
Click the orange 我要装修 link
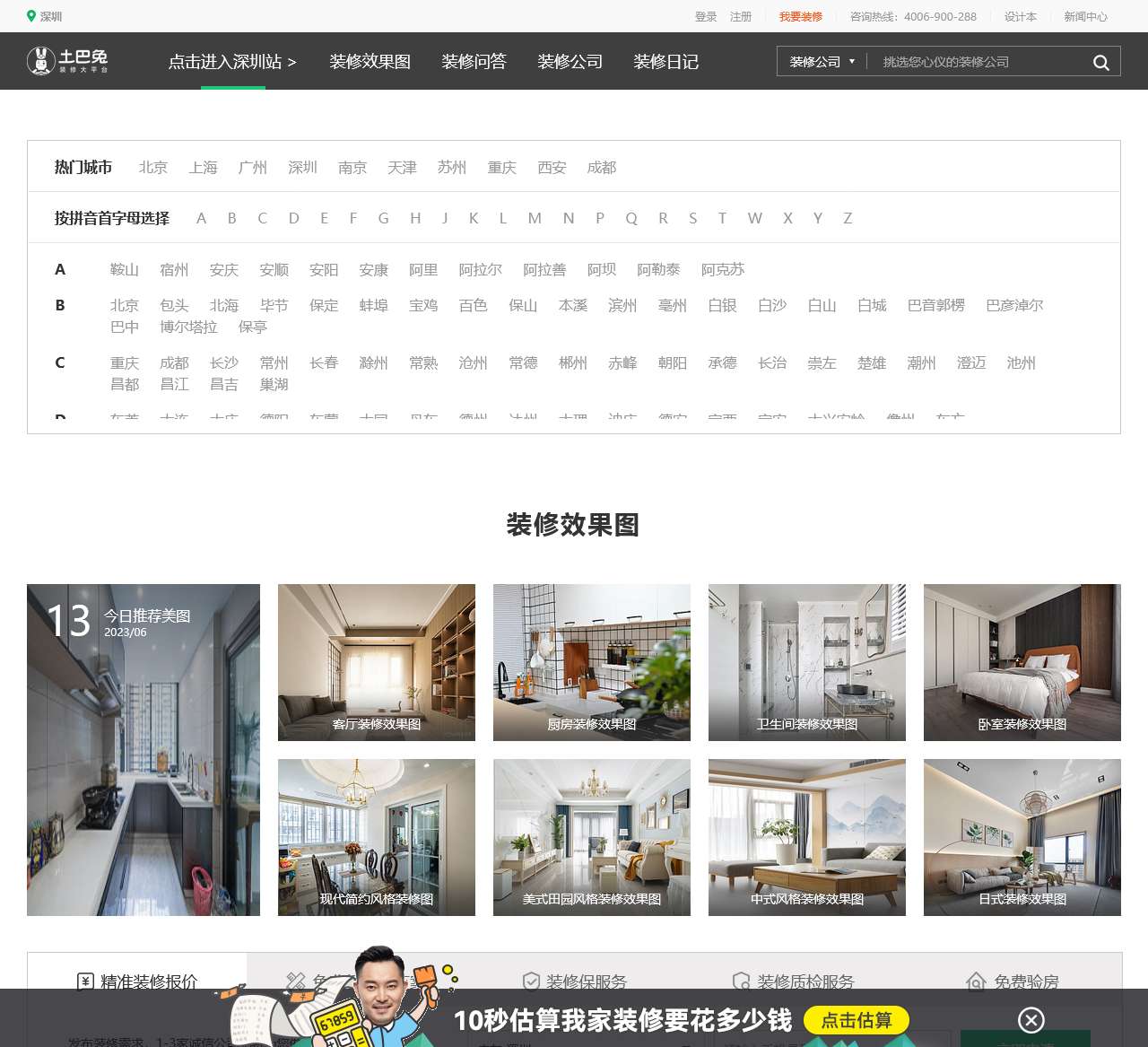(801, 16)
